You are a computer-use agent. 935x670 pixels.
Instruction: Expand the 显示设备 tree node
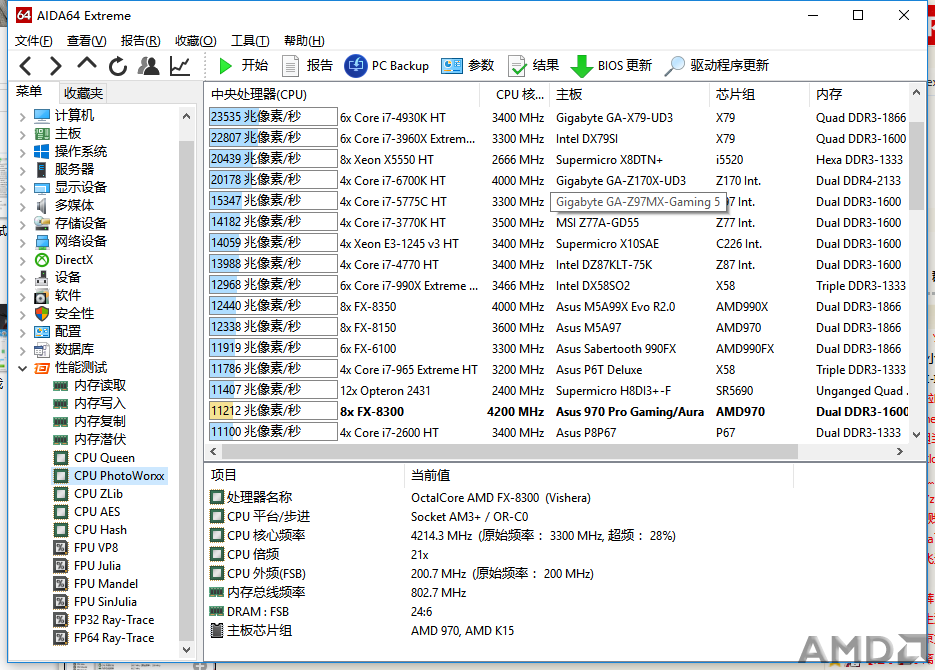22,188
